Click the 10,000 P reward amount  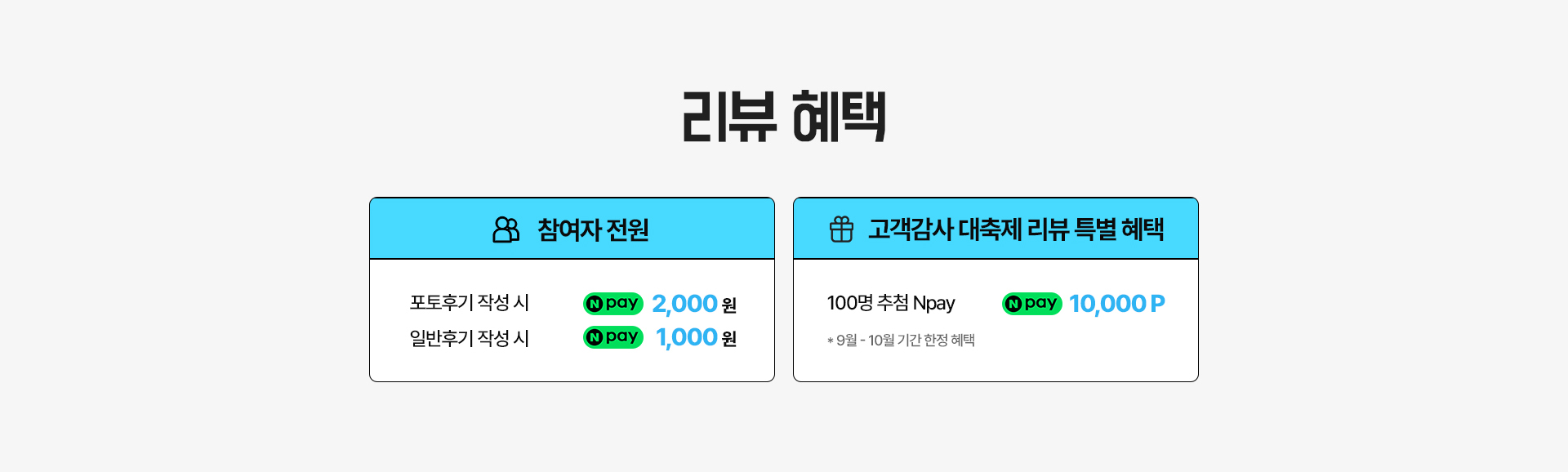point(1116,304)
